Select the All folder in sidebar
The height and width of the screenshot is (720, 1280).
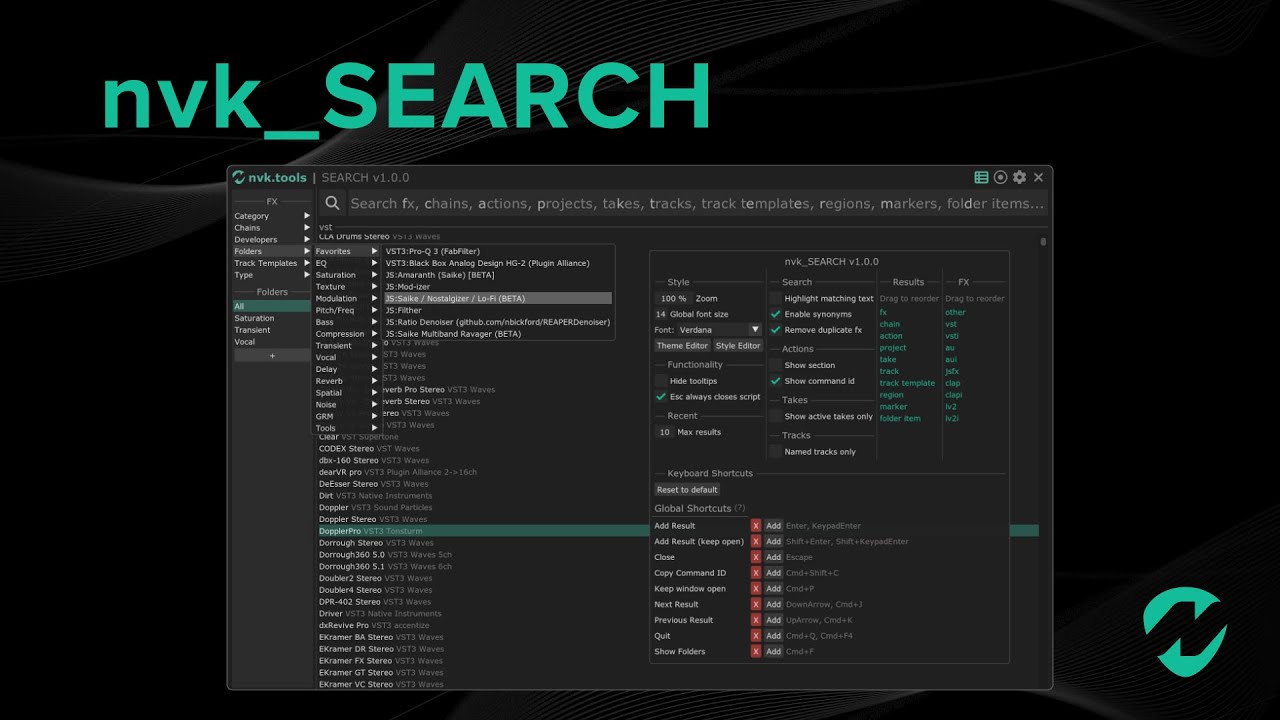pos(272,306)
